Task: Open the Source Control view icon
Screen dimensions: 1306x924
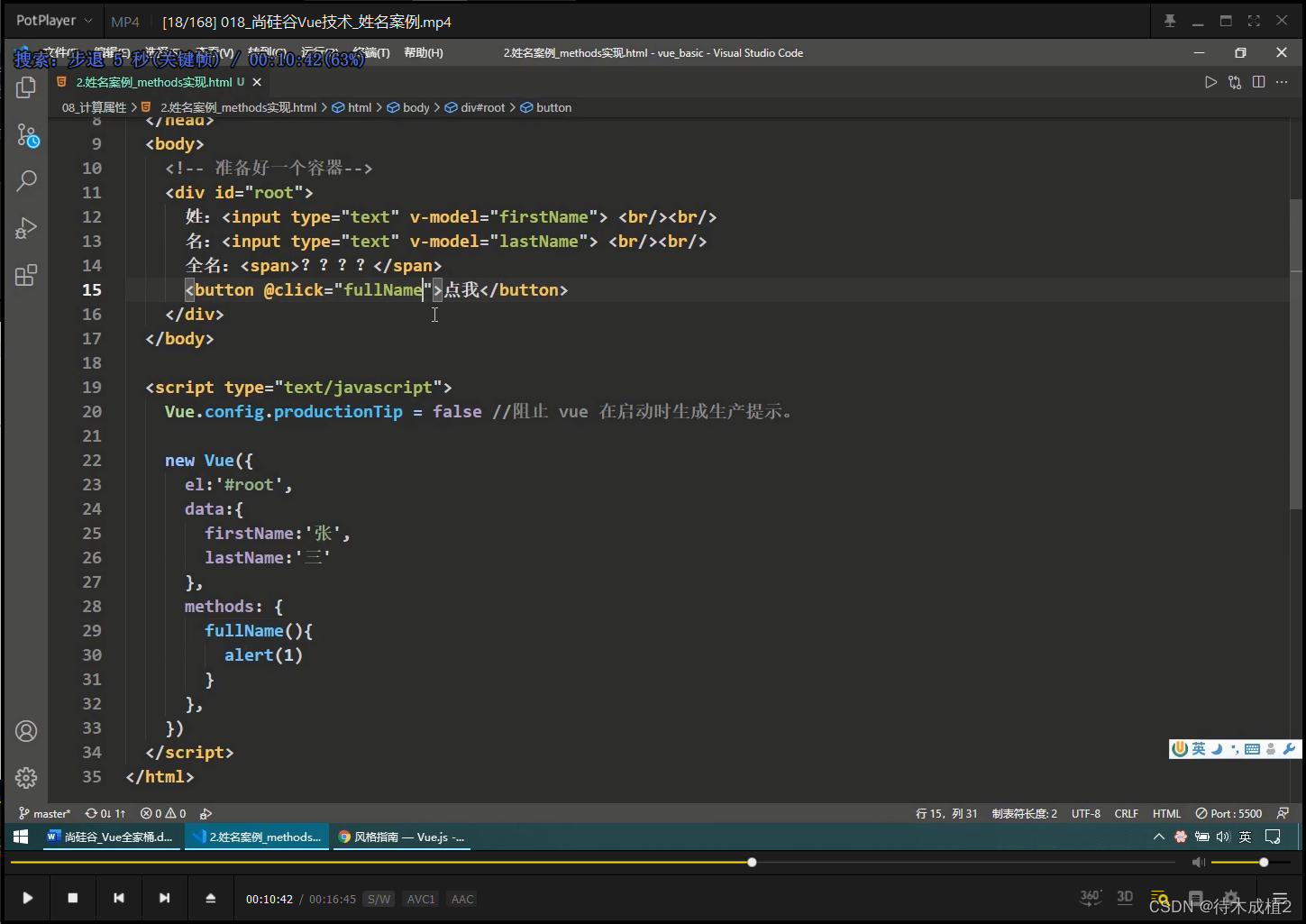Action: (x=27, y=136)
